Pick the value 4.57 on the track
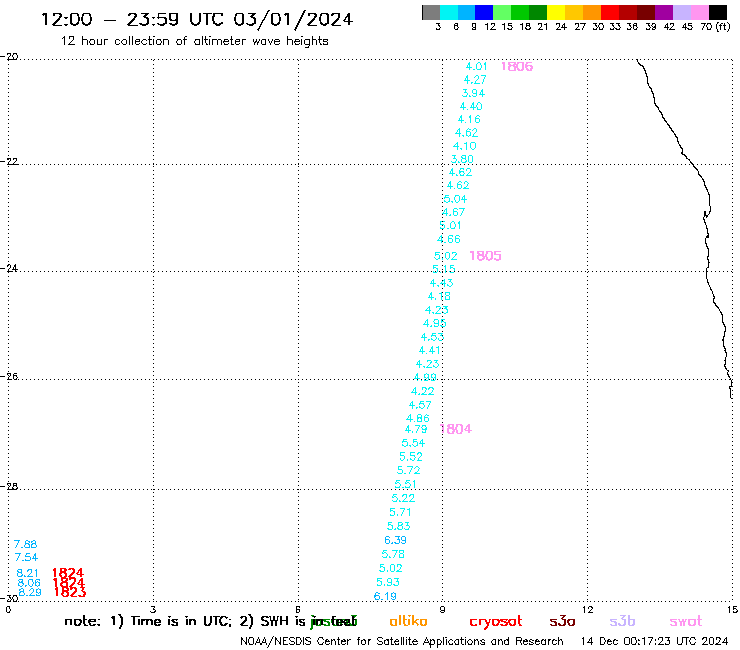The image size is (740, 650). pos(420,405)
